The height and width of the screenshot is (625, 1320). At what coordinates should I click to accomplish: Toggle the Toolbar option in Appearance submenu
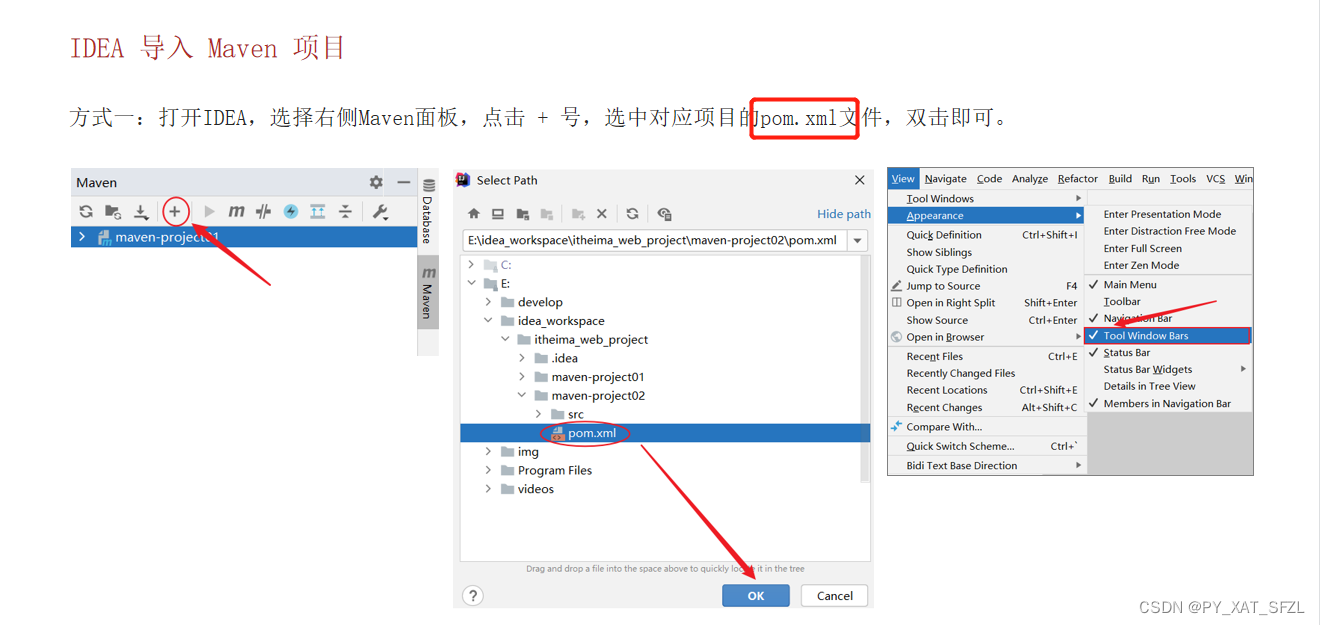(1167, 301)
